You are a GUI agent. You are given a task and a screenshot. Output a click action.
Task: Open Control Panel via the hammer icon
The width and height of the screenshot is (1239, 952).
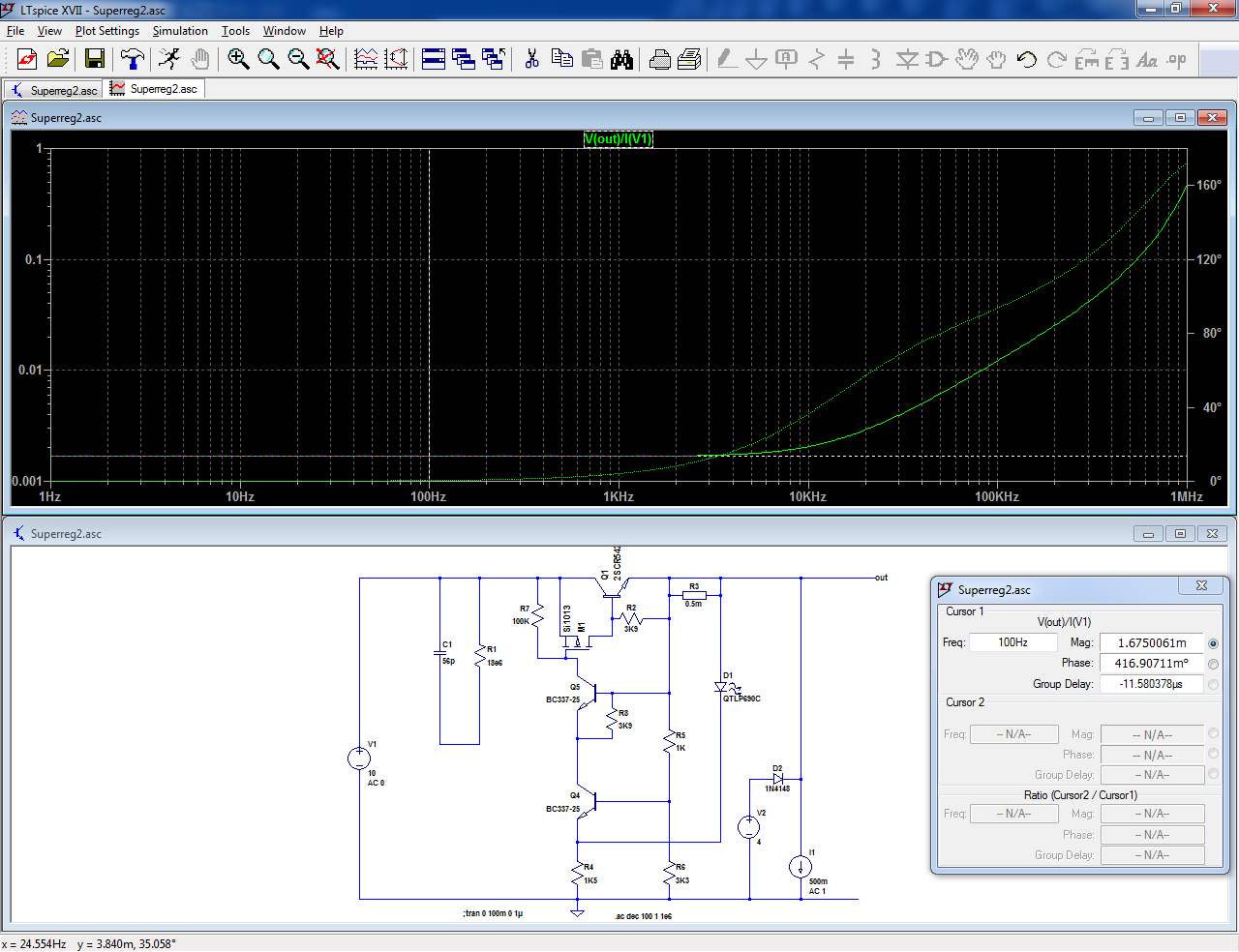133,60
